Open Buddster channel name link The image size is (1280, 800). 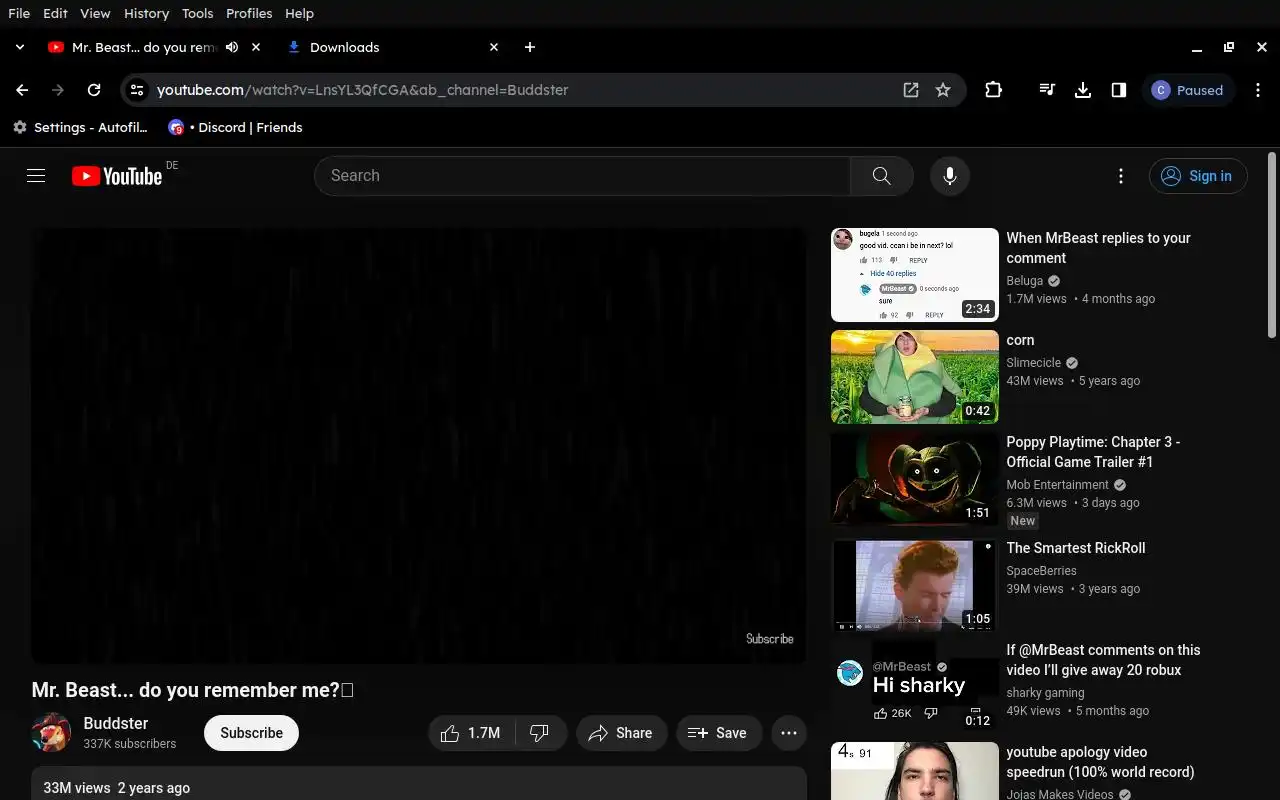point(116,723)
